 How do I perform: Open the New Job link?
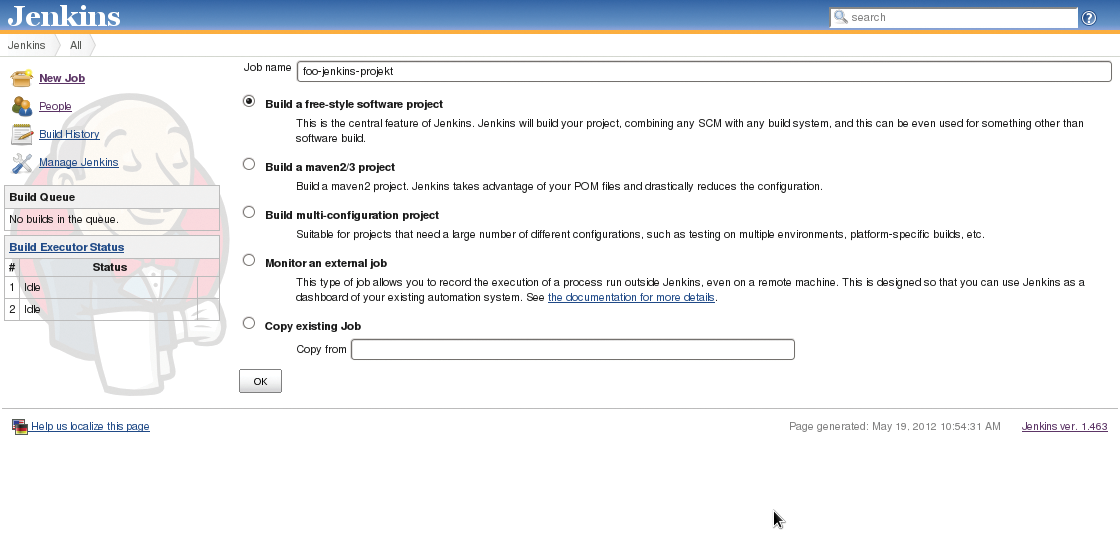click(x=62, y=79)
